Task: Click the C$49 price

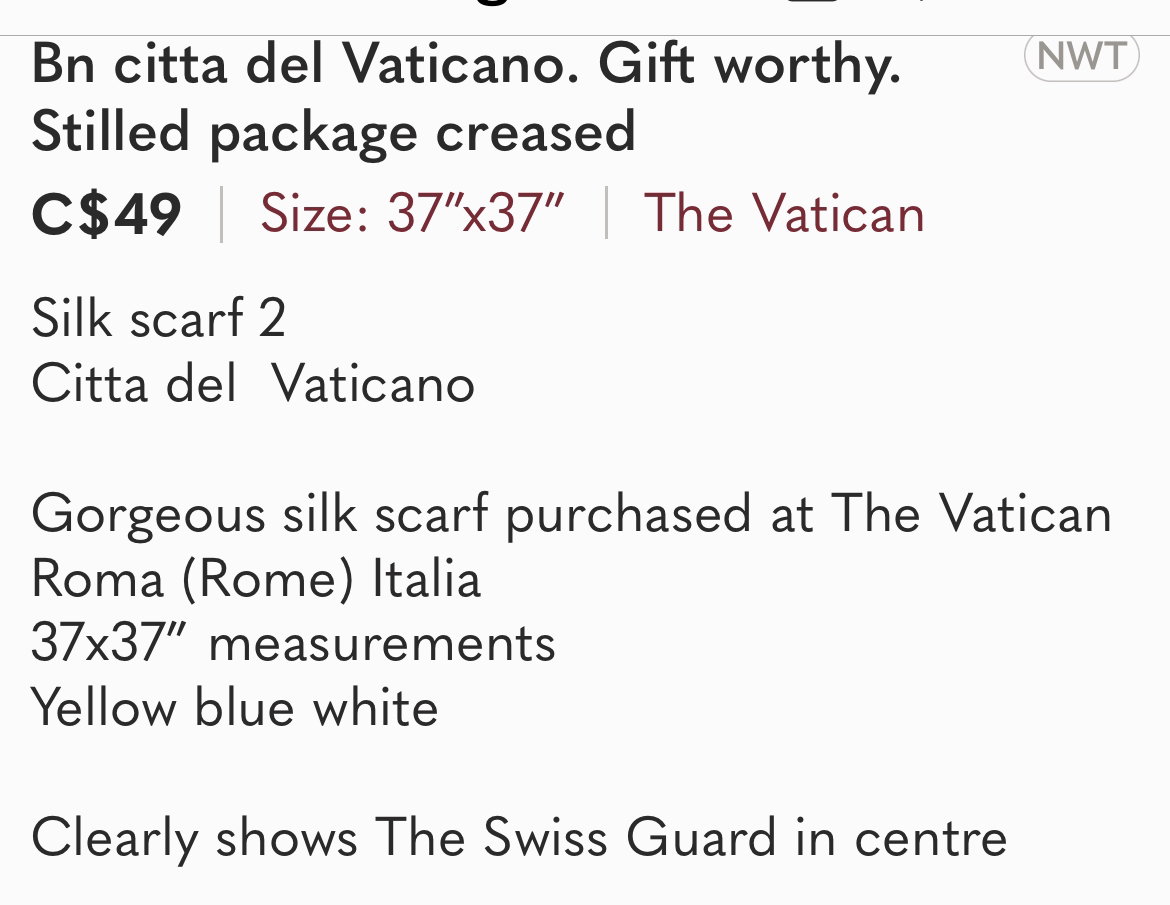Action: point(107,215)
